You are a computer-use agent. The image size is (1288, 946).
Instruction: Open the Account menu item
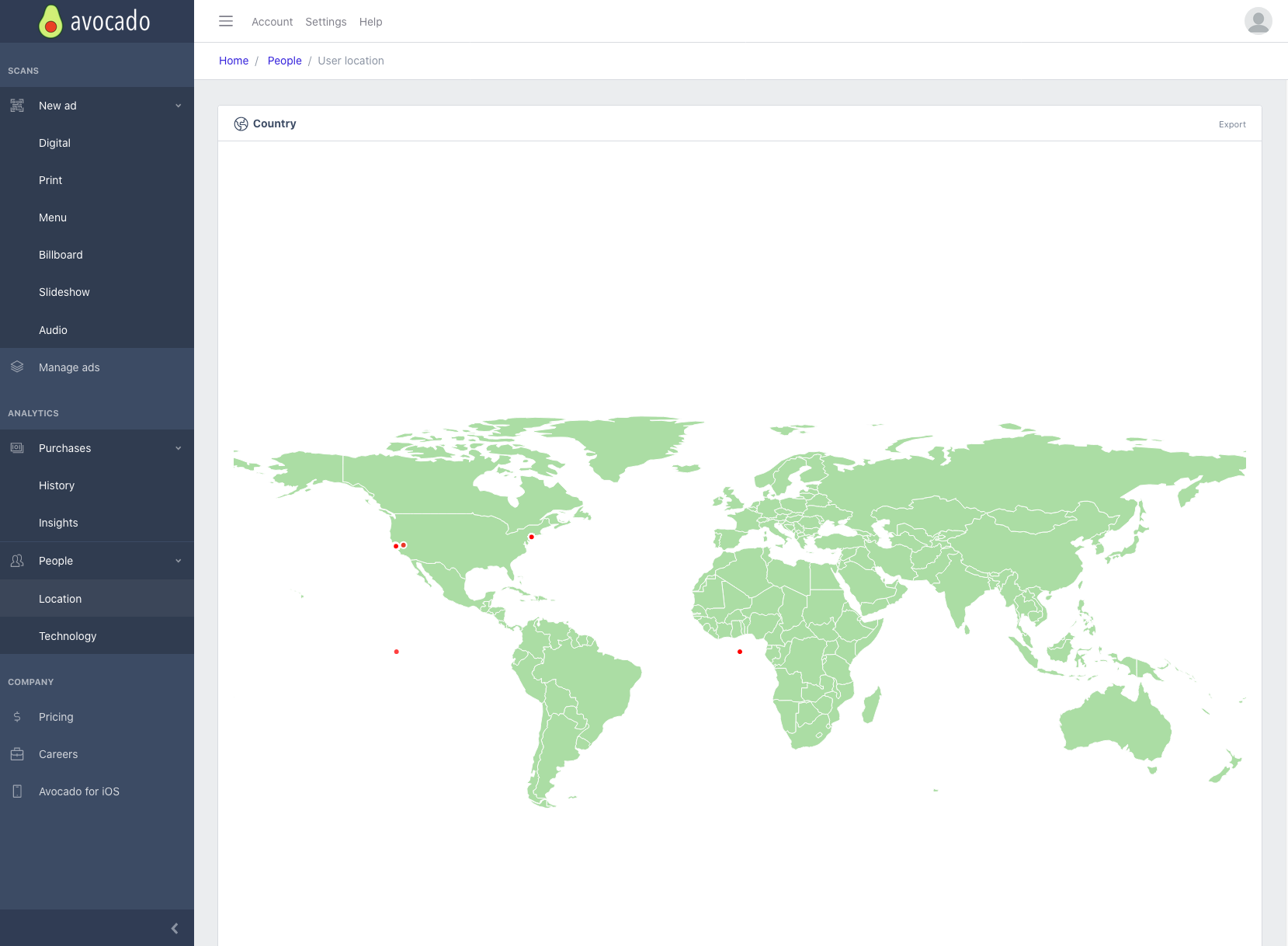[273, 22]
